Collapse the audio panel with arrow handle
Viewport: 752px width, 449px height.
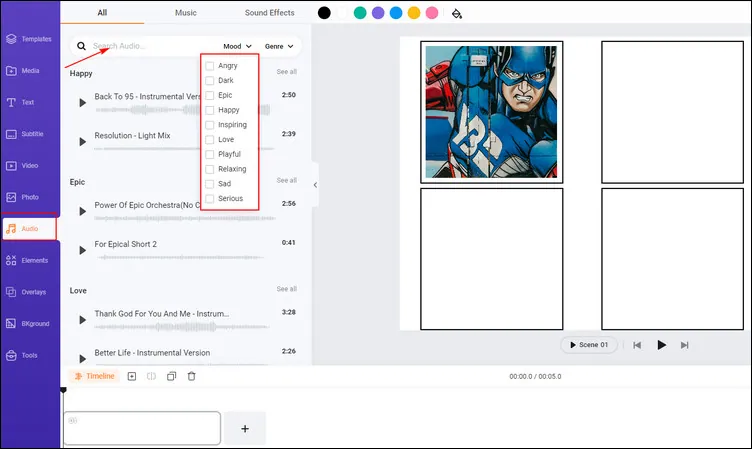tap(315, 185)
